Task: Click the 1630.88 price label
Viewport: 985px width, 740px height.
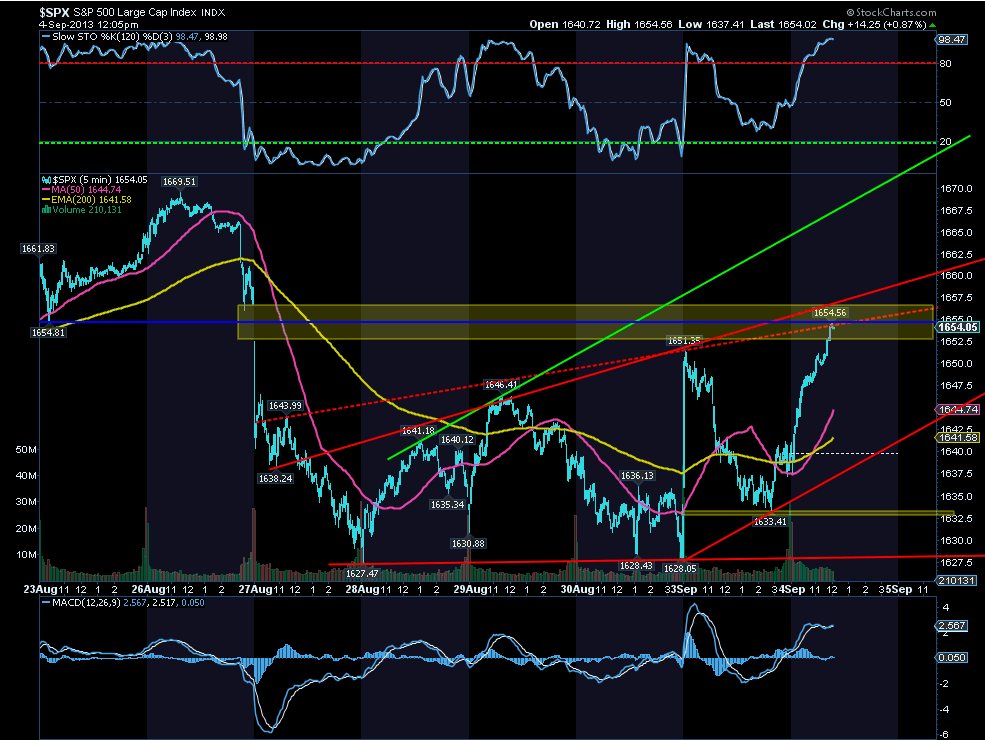Action: pos(468,543)
